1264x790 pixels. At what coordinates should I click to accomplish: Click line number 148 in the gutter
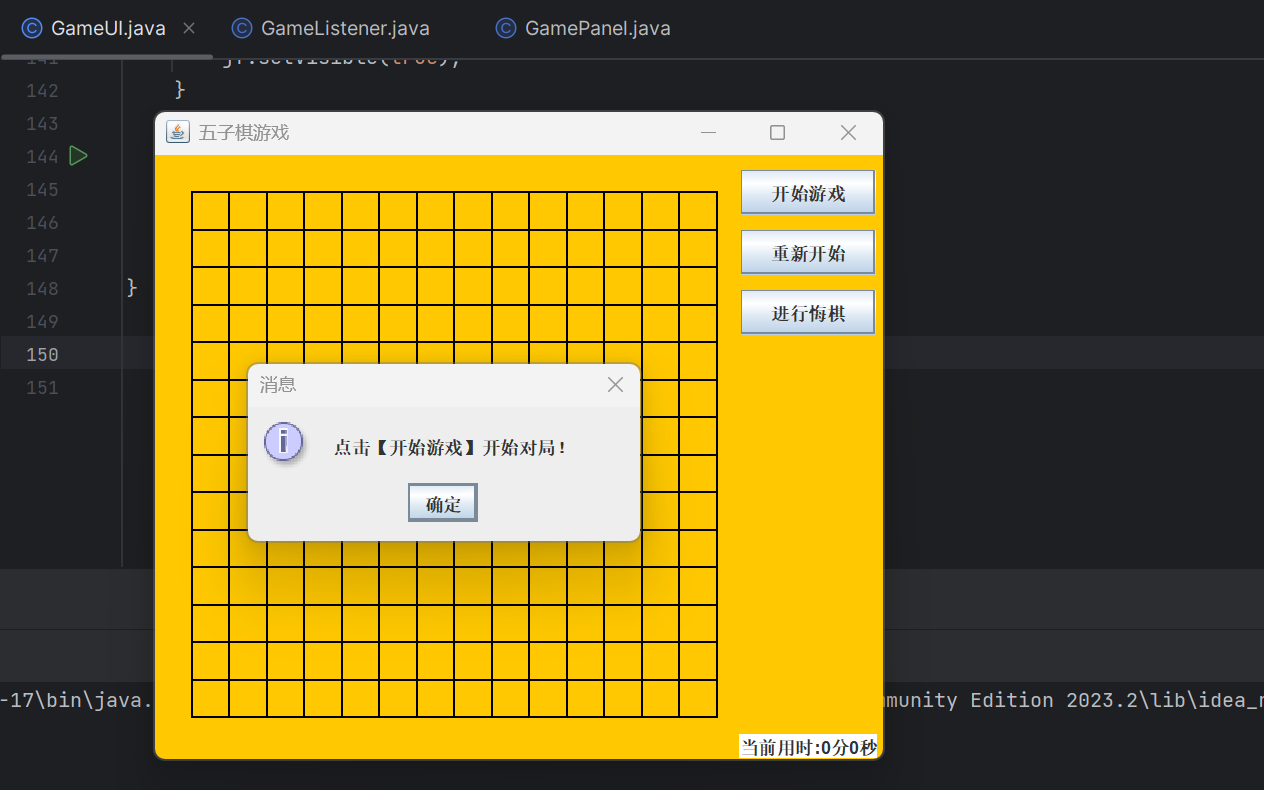pyautogui.click(x=42, y=288)
